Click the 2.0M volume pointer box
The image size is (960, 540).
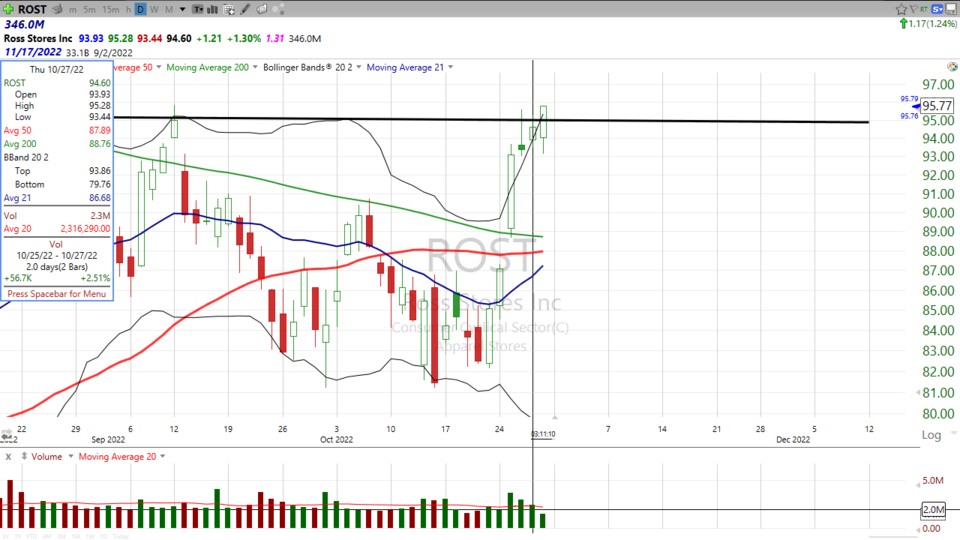click(934, 509)
